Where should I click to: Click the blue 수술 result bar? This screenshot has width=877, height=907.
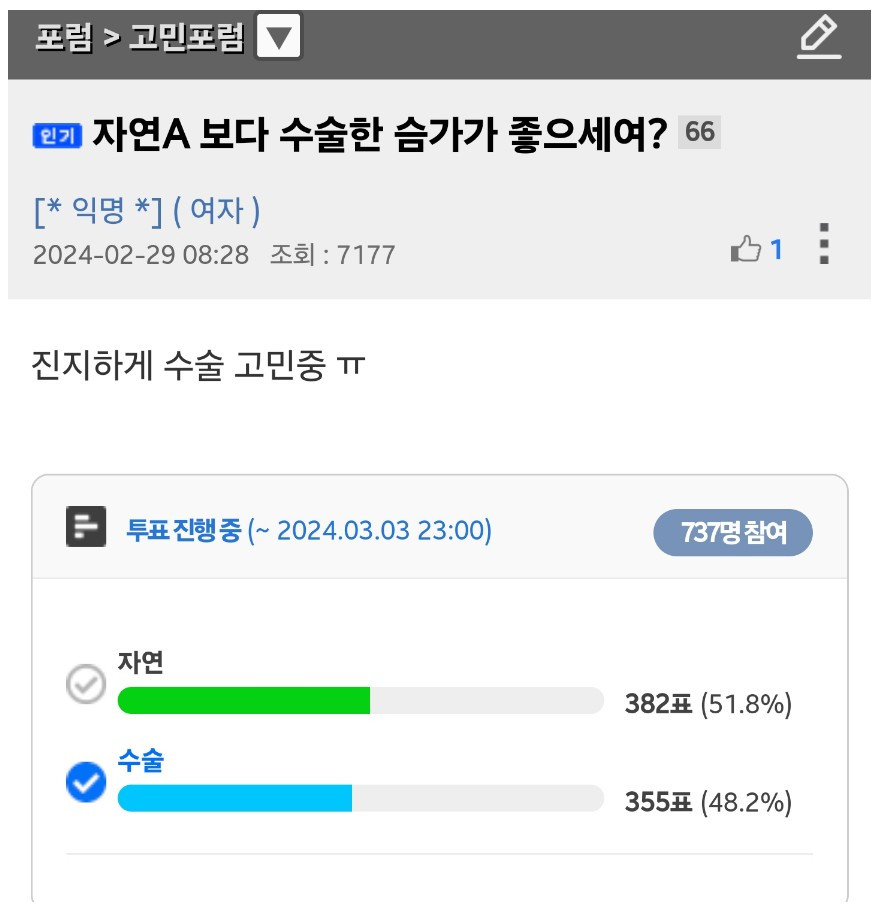point(235,798)
